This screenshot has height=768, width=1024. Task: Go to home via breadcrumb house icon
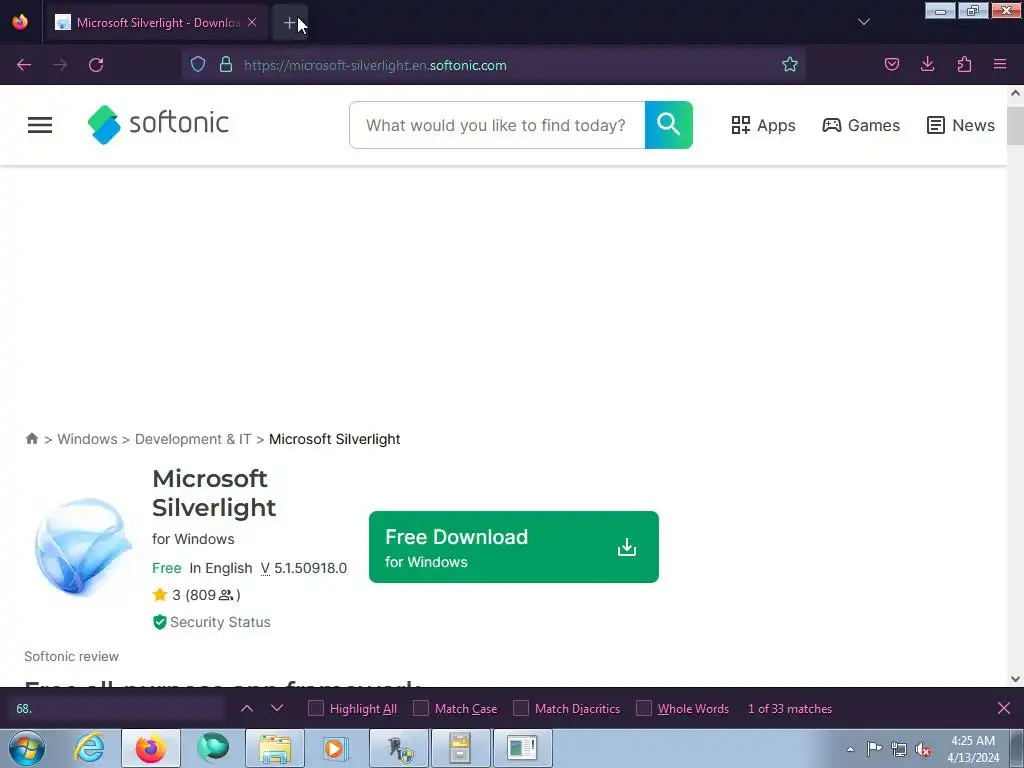[31, 438]
